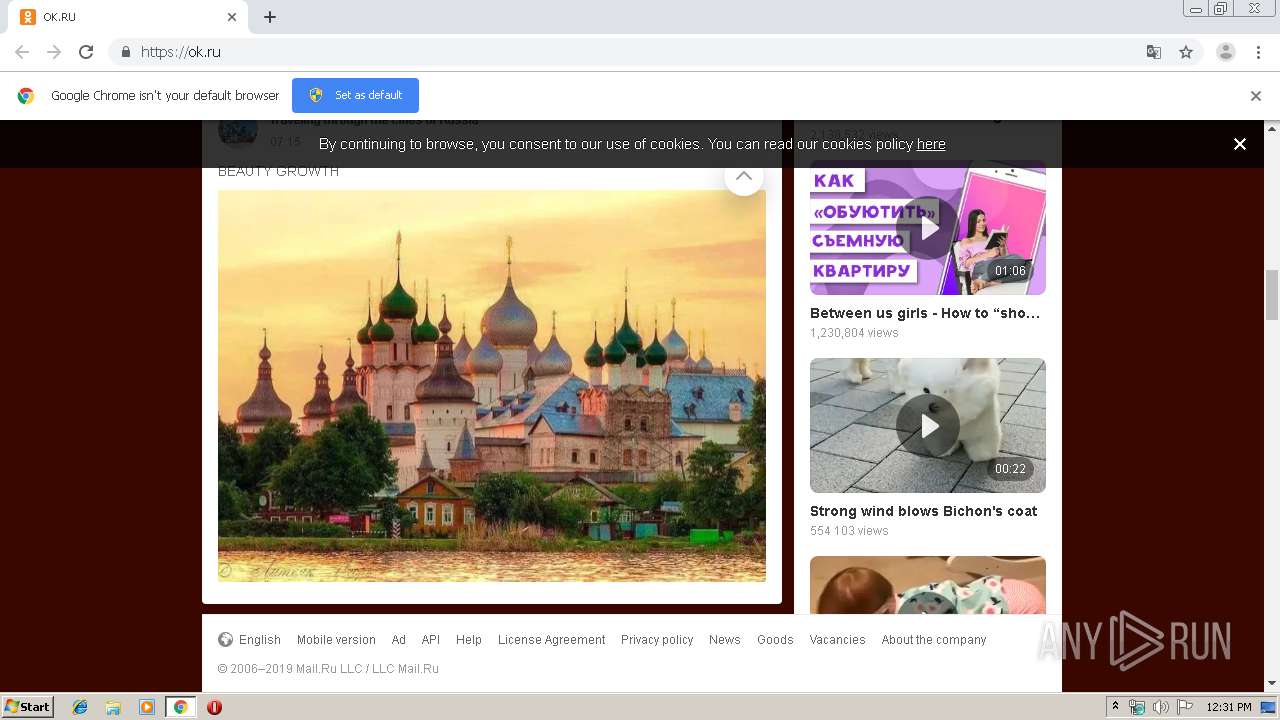Image resolution: width=1280 pixels, height=720 pixels.
Task: Click the scrollbar up arrow
Action: [x=1272, y=128]
